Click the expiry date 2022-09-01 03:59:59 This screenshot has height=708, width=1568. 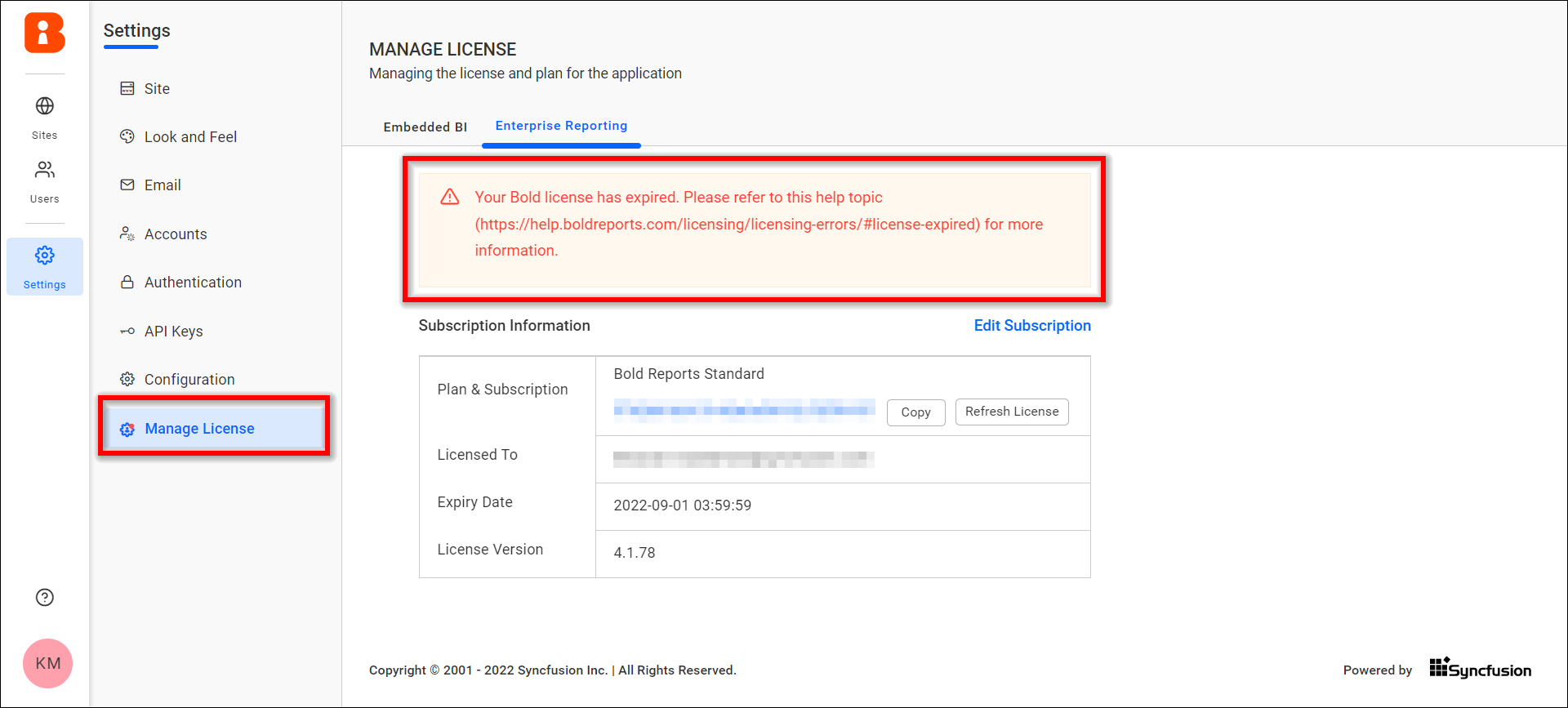[682, 505]
